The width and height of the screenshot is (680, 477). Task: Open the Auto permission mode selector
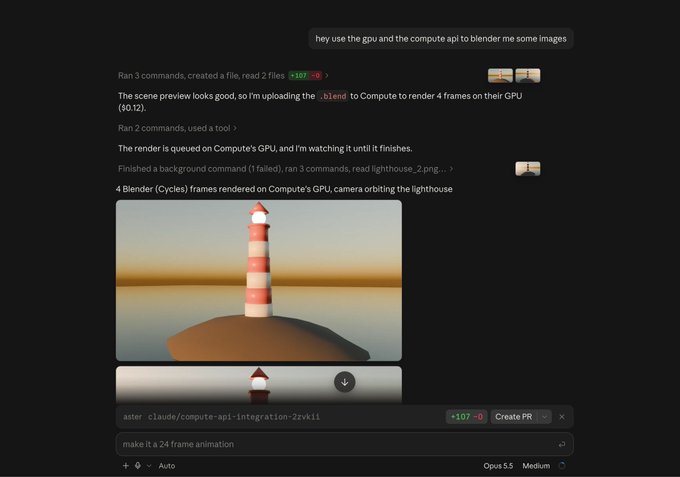[167, 466]
